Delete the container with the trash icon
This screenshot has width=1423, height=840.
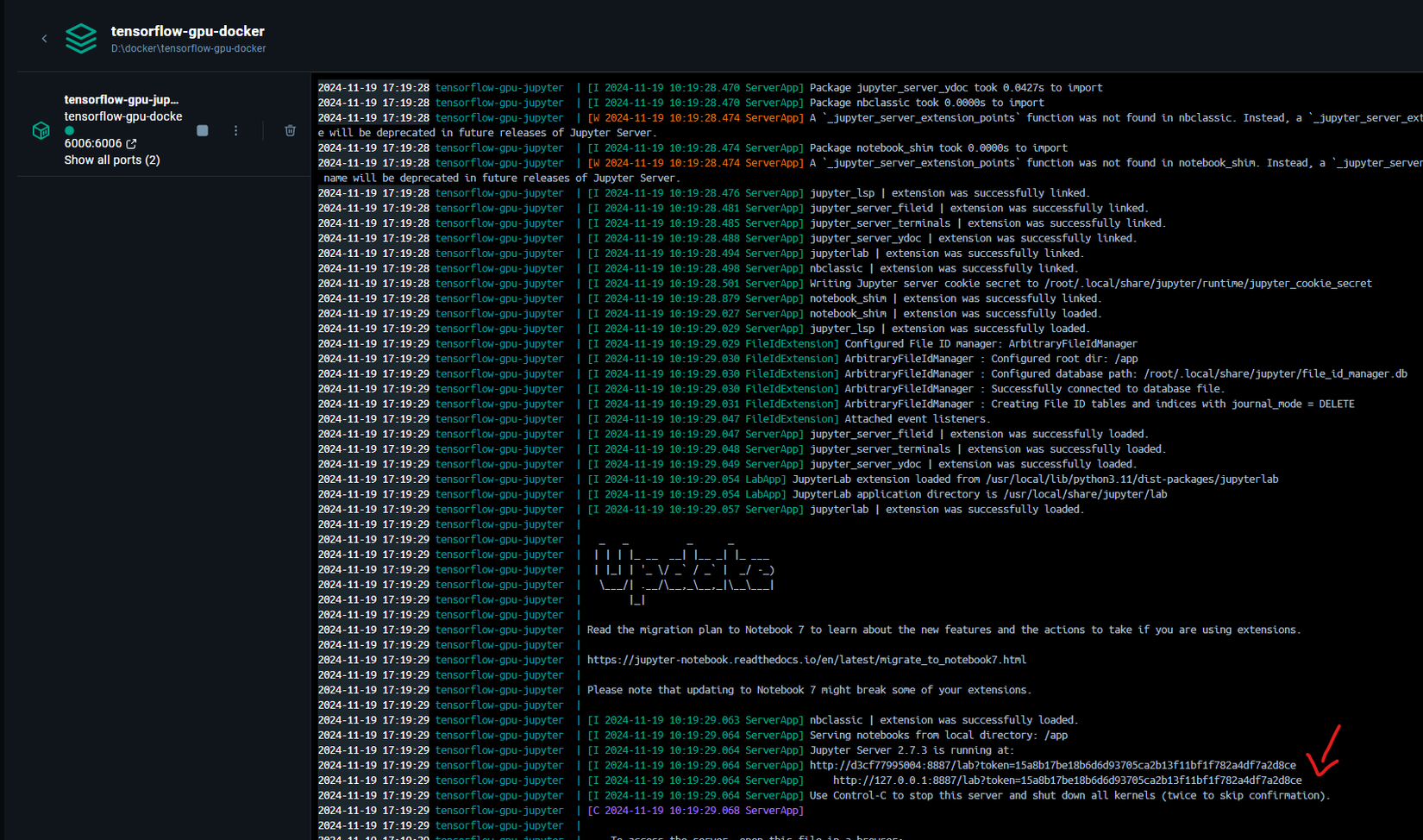290,130
